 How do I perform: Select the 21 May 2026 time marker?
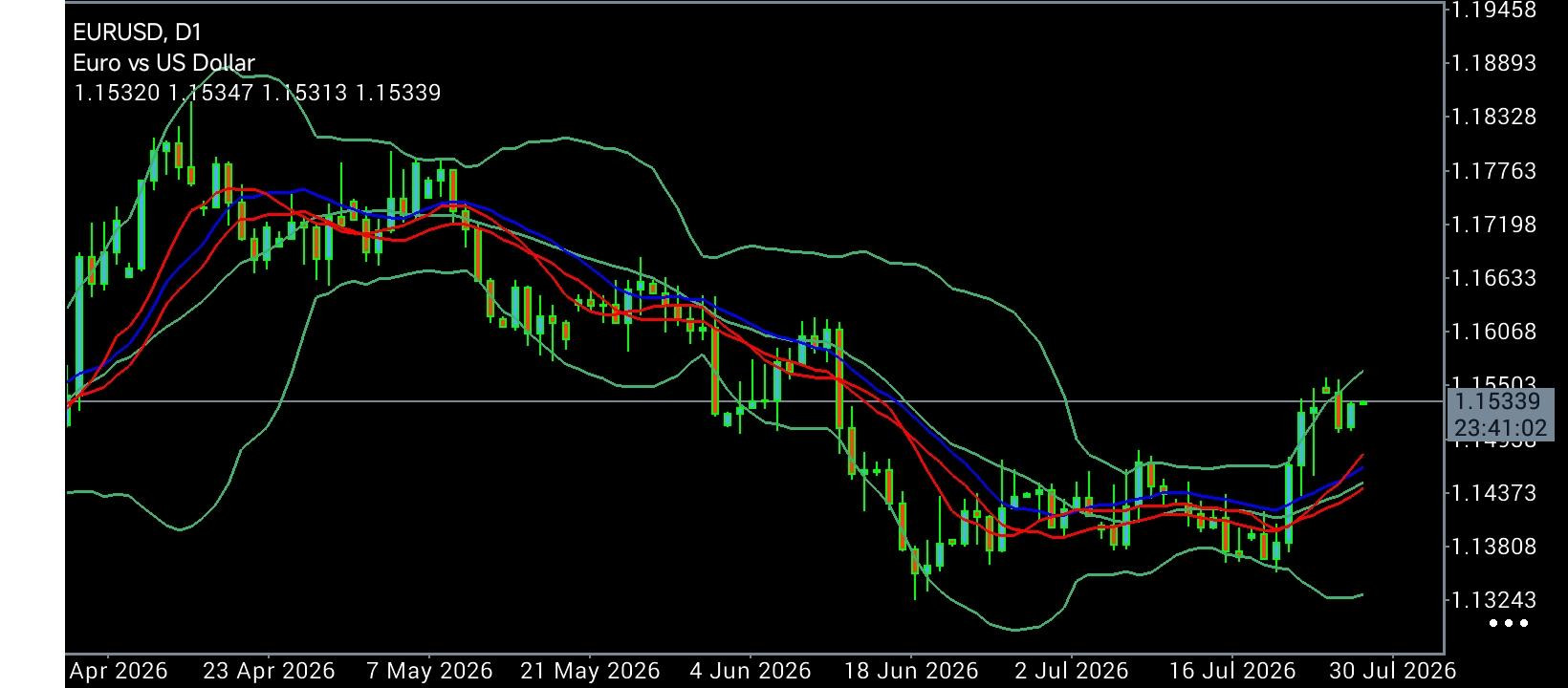(590, 671)
